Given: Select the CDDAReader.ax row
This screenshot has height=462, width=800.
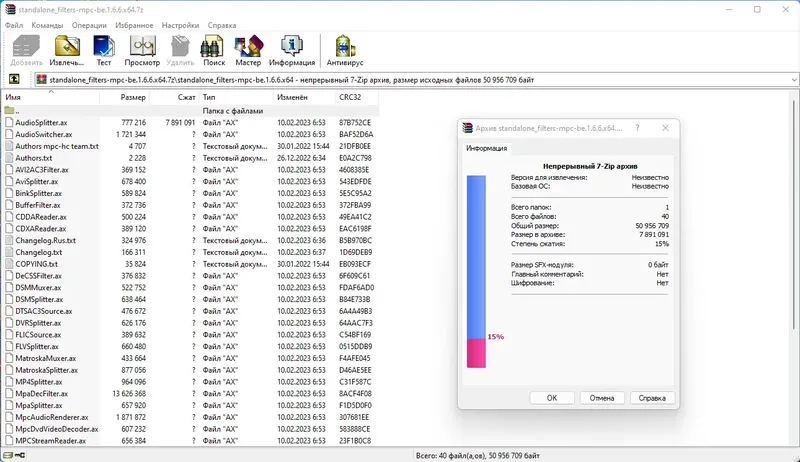Looking at the screenshot, I should 192,217.
